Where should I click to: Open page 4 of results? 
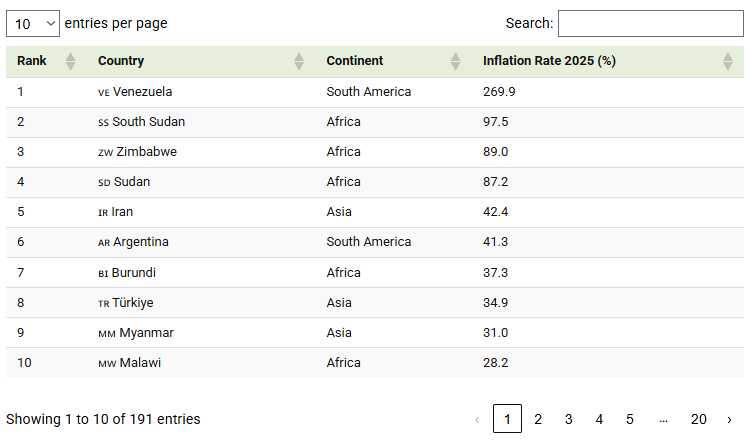tap(599, 419)
